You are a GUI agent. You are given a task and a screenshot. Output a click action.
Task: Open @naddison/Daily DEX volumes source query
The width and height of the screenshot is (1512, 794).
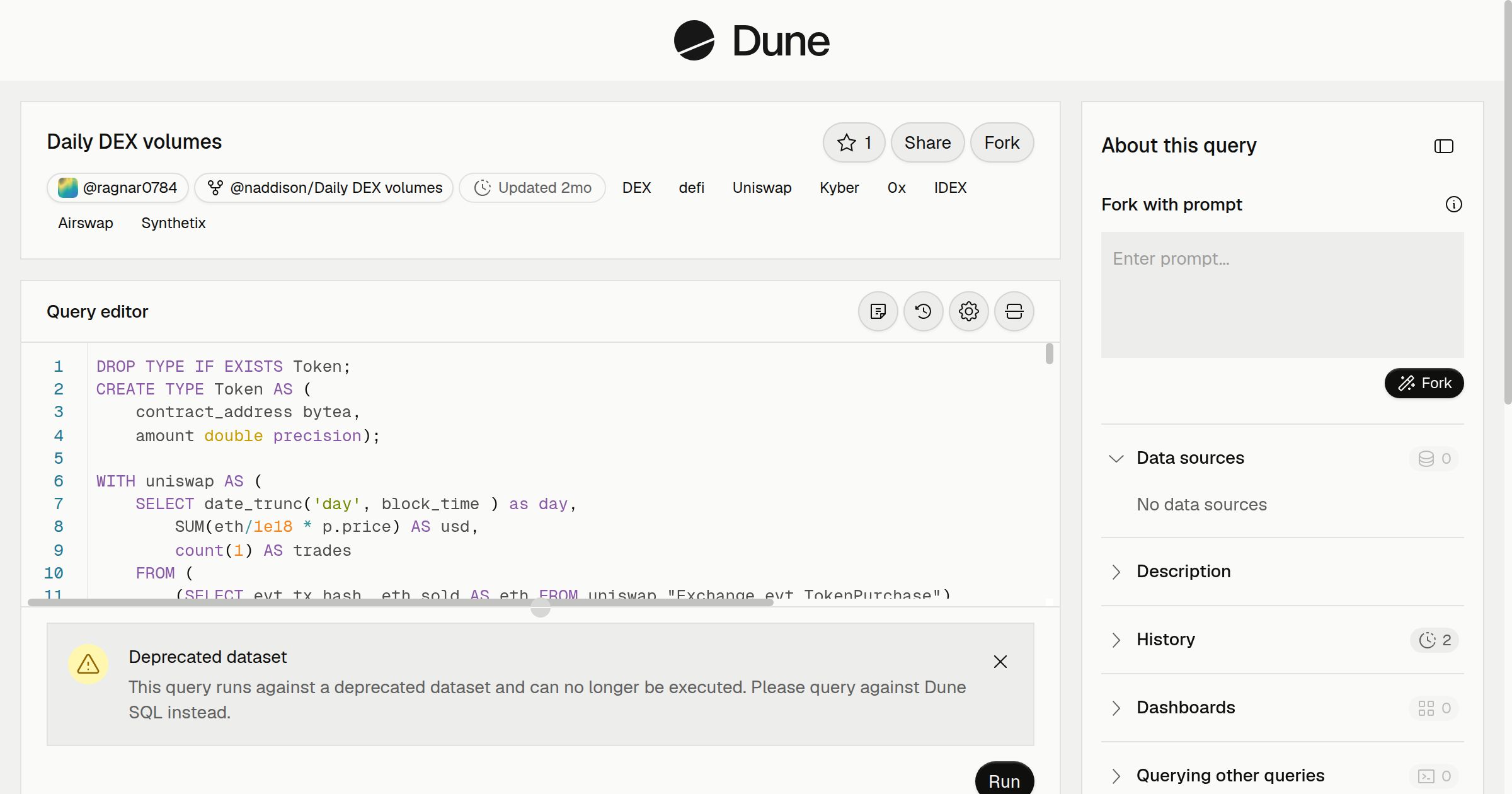click(324, 188)
